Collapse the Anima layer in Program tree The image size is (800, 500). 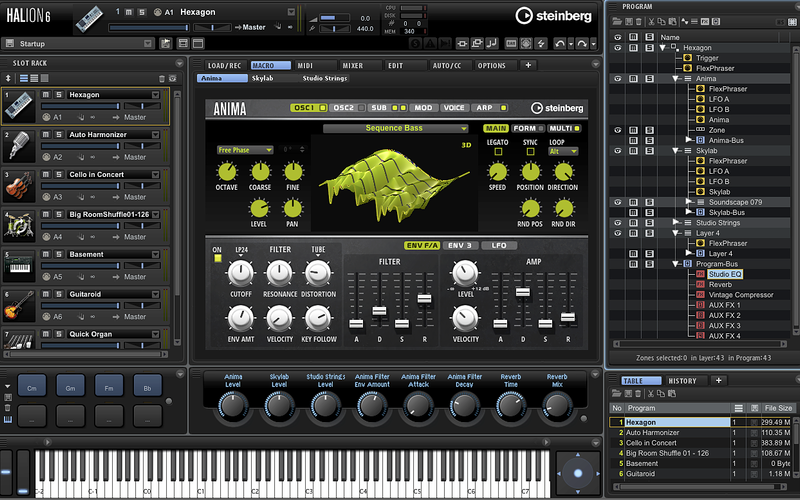pos(675,79)
